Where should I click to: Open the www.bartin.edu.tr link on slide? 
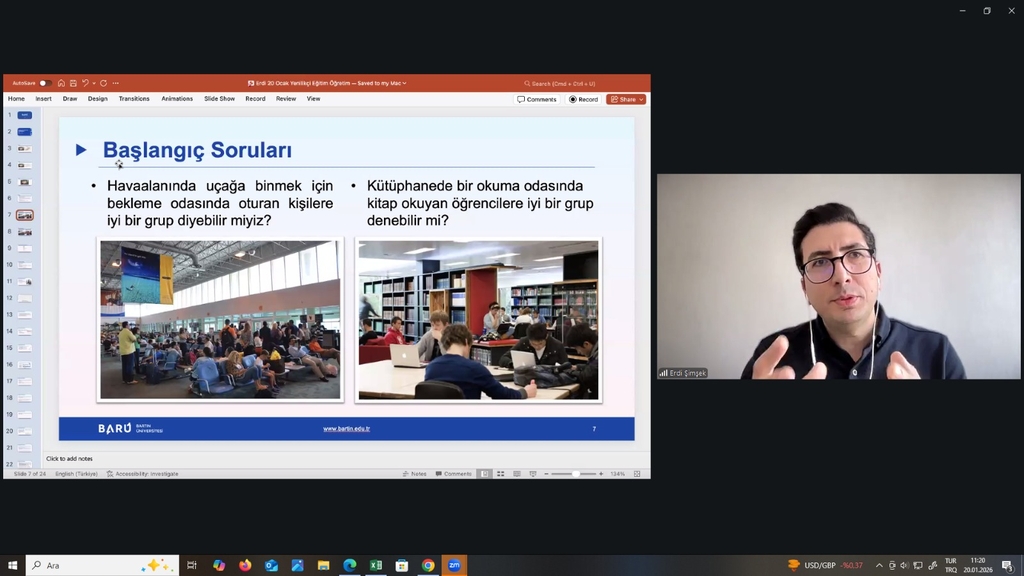tap(346, 429)
